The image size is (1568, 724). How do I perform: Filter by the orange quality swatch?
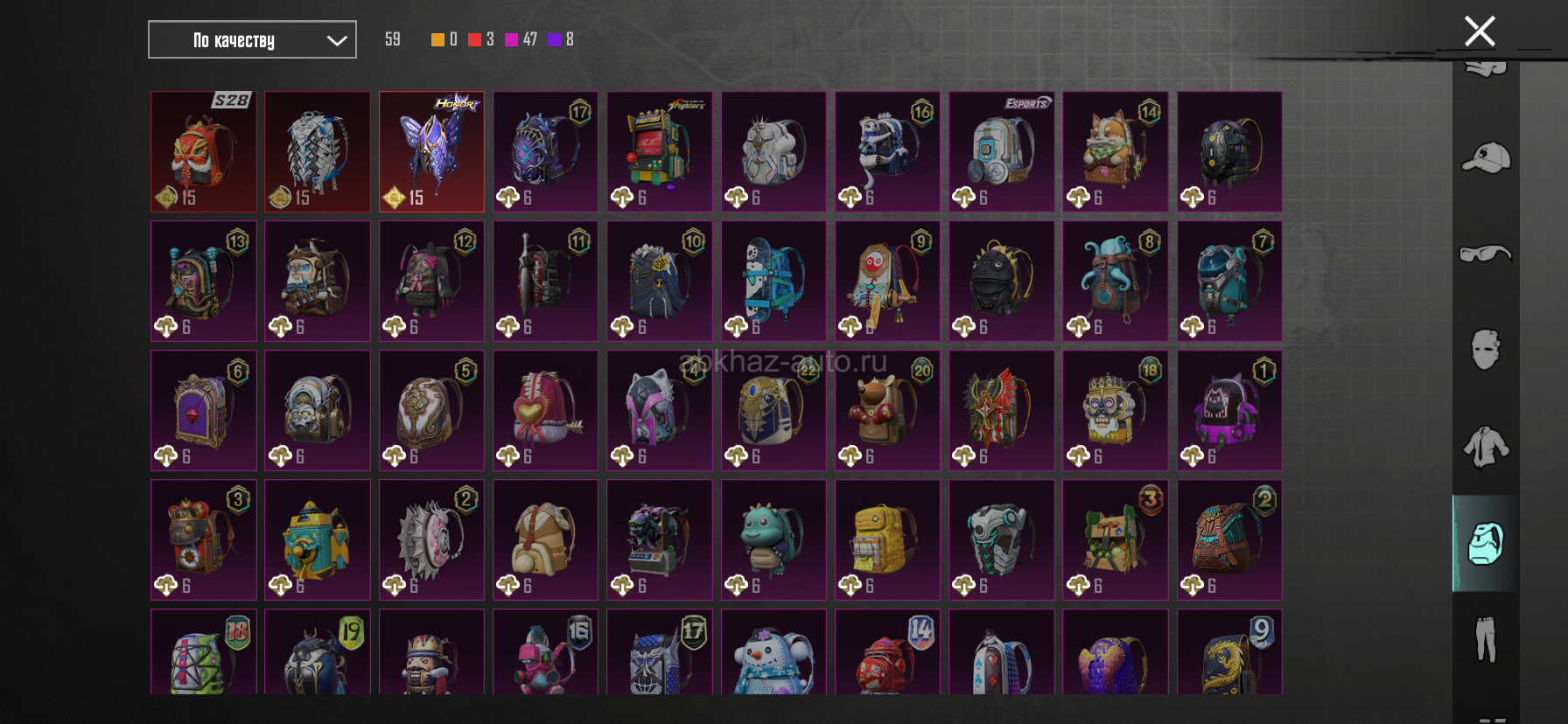[437, 39]
